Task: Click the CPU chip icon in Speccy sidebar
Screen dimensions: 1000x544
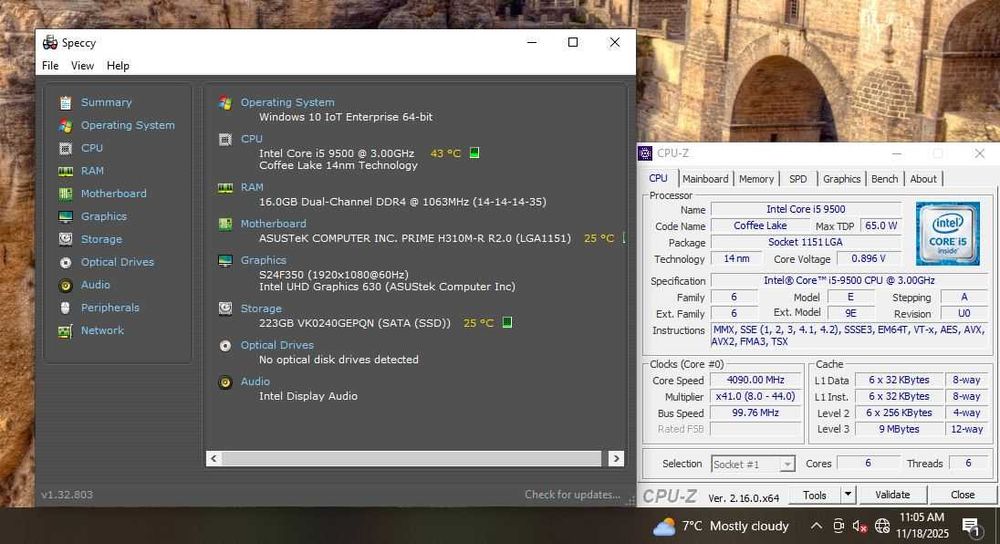Action: point(65,149)
